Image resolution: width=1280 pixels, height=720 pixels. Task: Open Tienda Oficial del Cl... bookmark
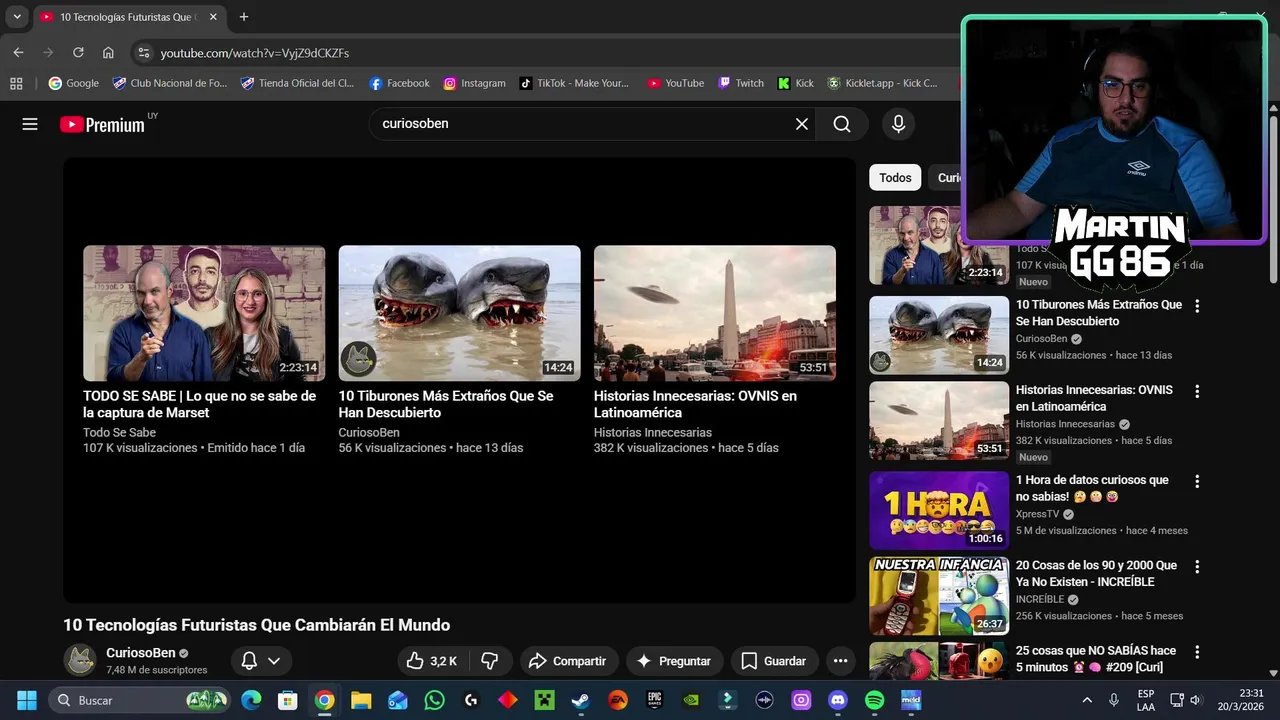coord(297,83)
